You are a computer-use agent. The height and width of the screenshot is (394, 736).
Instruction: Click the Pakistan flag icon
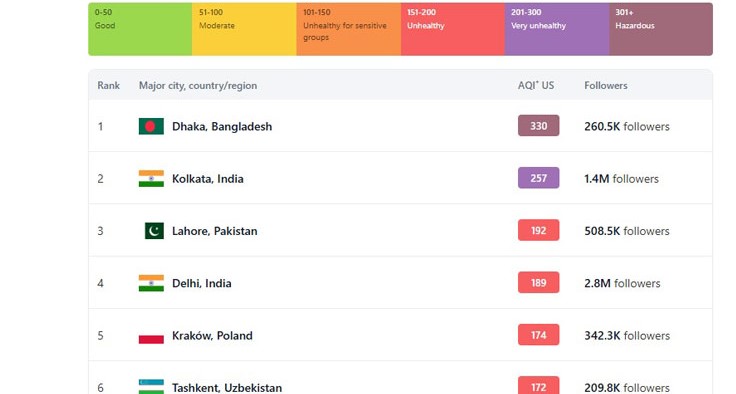point(154,231)
